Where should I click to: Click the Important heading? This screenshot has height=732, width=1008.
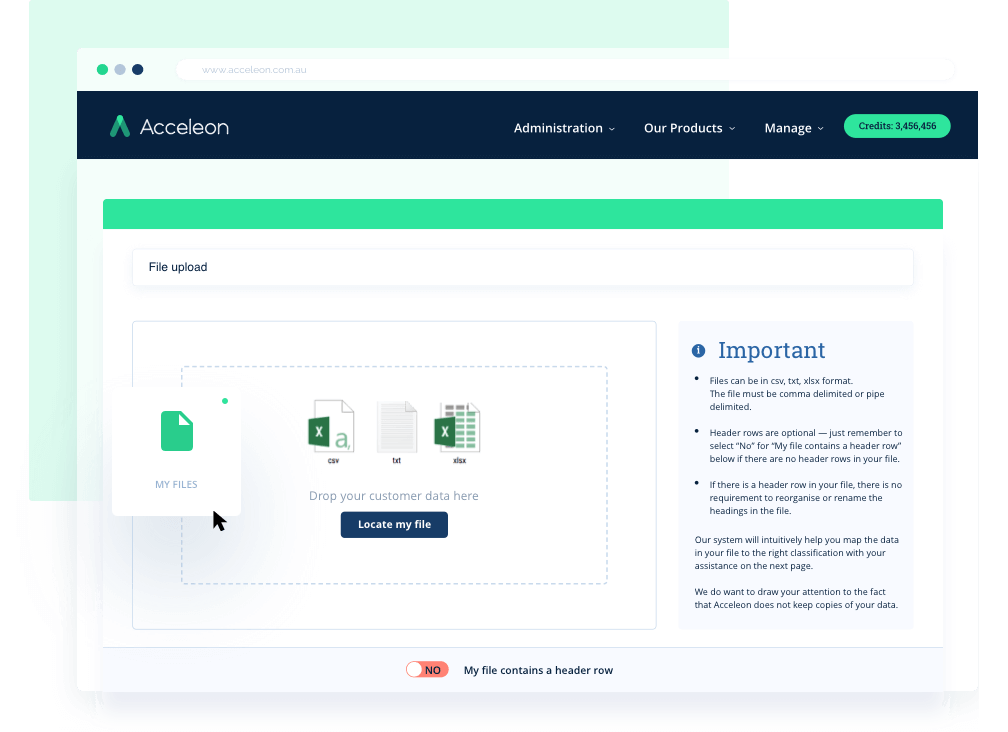tap(771, 350)
